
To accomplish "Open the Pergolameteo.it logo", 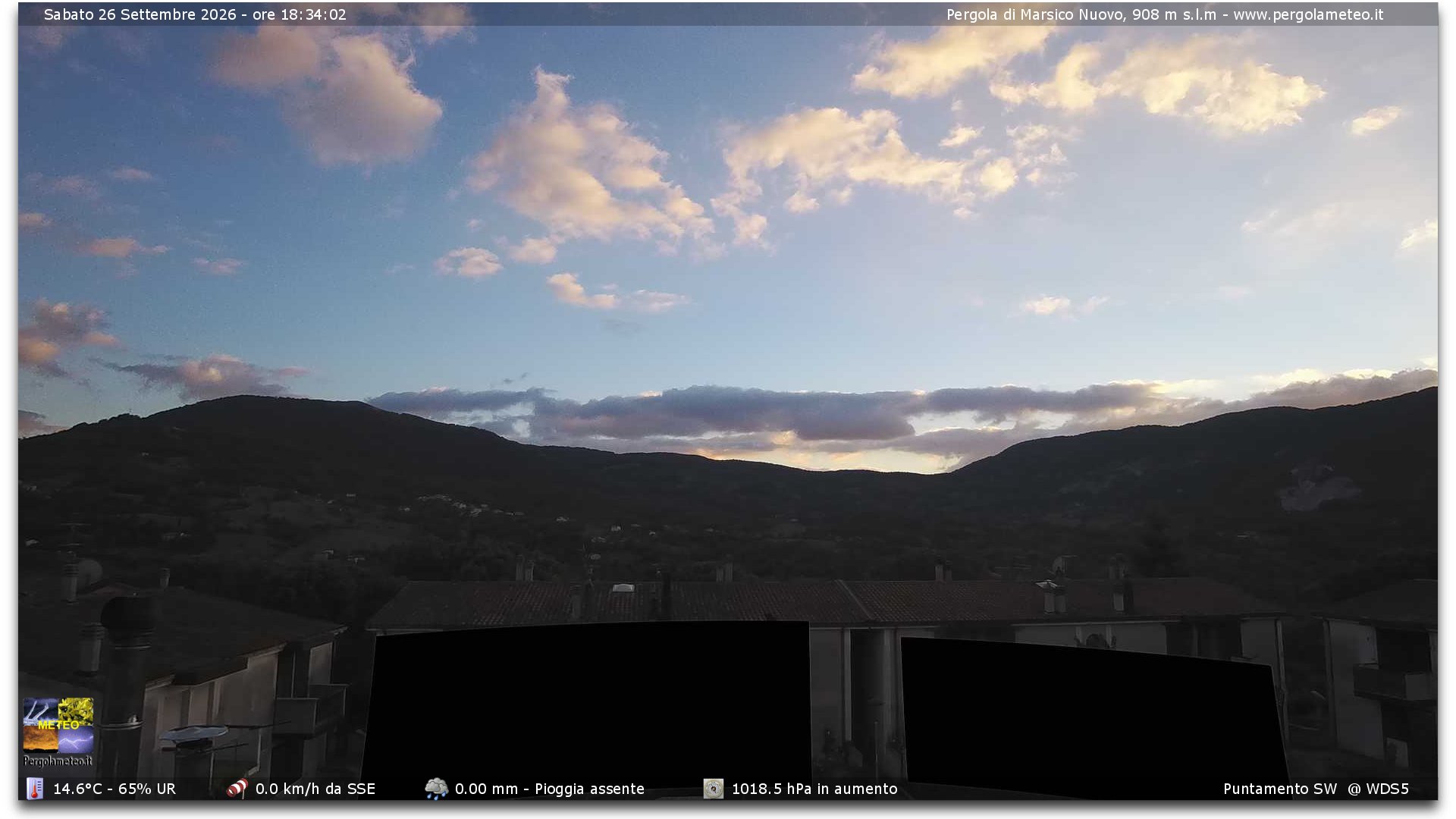I will pos(58,733).
